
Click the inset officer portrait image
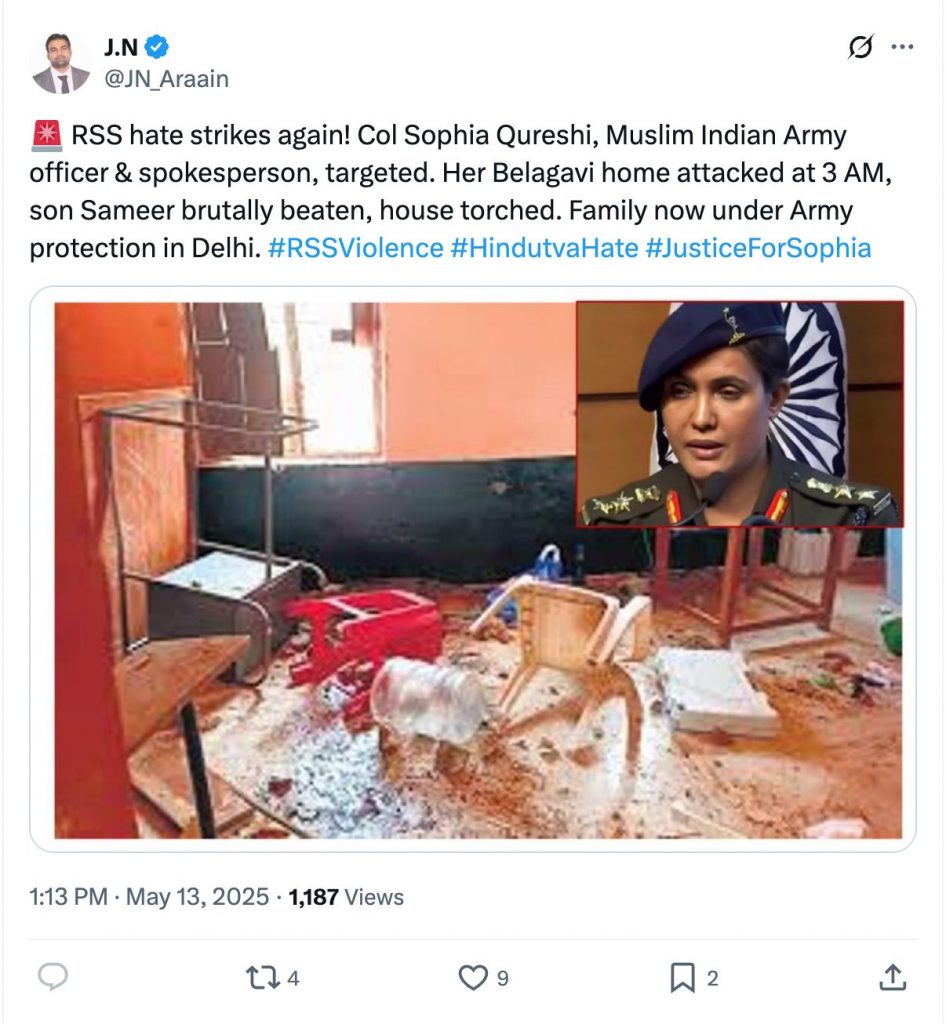[740, 413]
